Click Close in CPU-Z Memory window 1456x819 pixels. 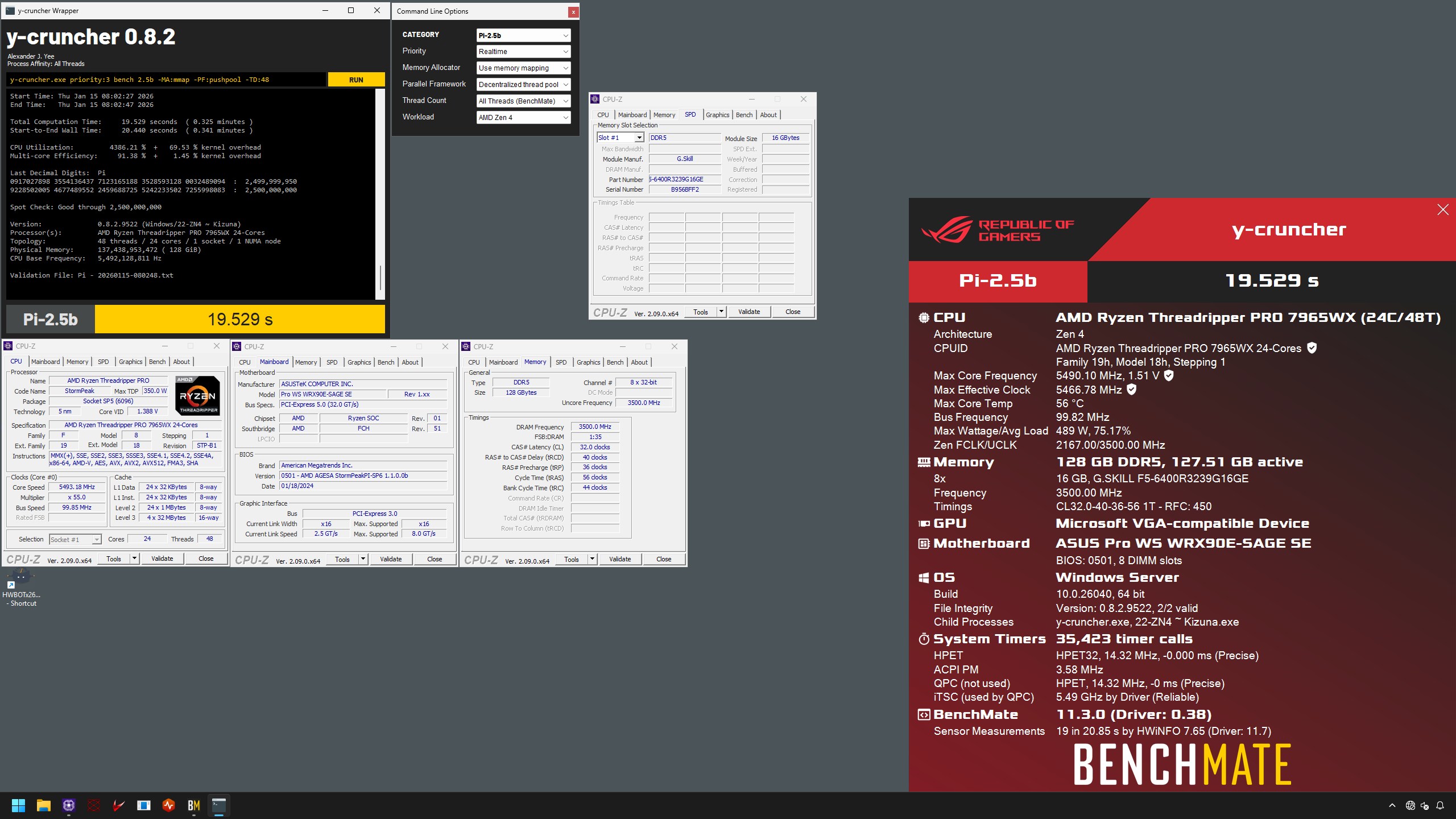tap(664, 559)
